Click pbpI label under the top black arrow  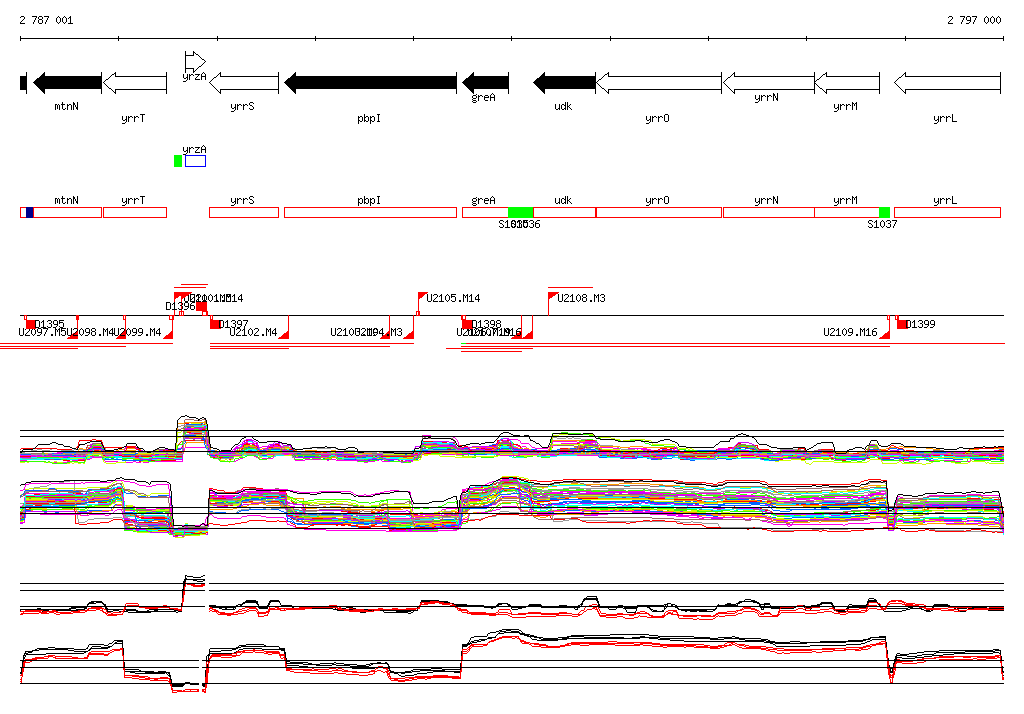click(x=369, y=118)
